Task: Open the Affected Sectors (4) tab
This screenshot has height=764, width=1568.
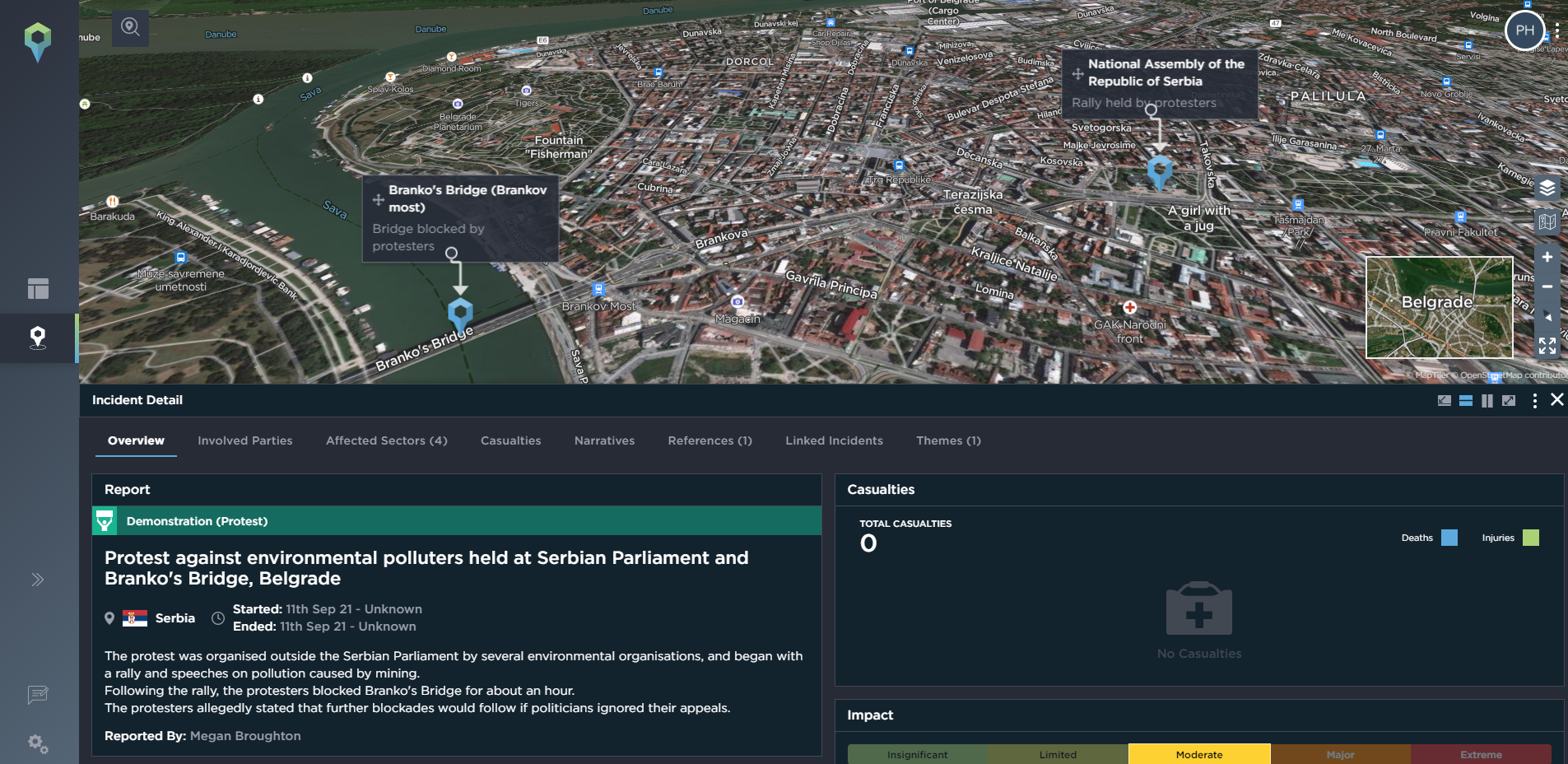Action: 387,440
